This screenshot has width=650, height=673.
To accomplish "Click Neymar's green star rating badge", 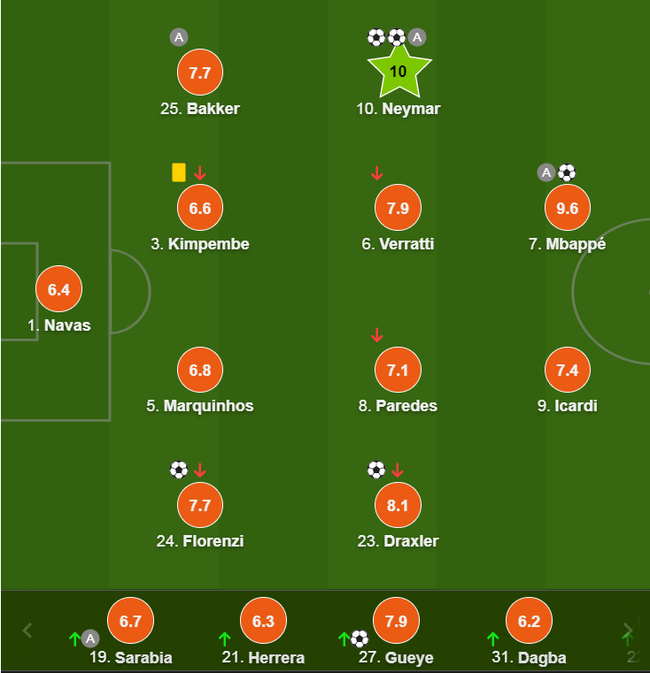I will click(398, 72).
